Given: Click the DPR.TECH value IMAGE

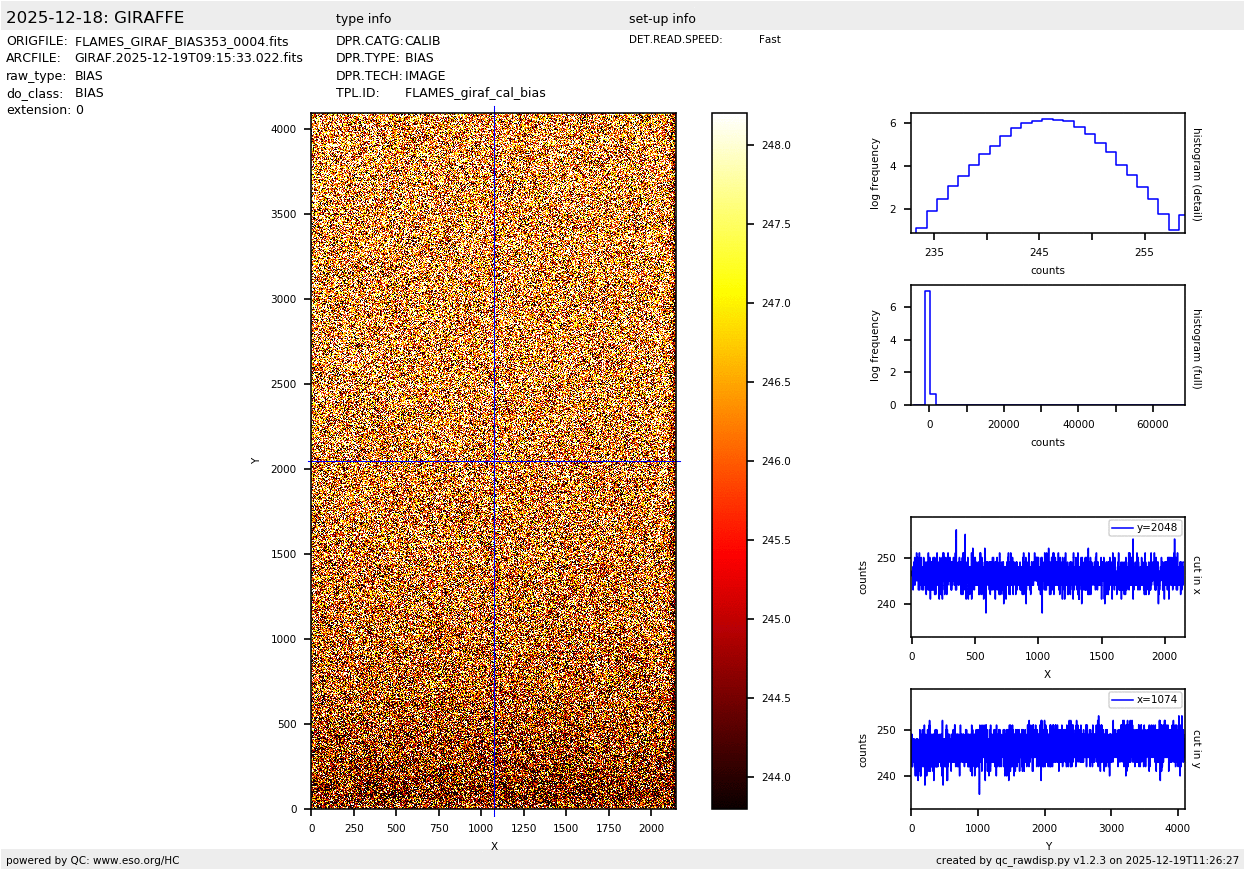Looking at the screenshot, I should point(425,76).
